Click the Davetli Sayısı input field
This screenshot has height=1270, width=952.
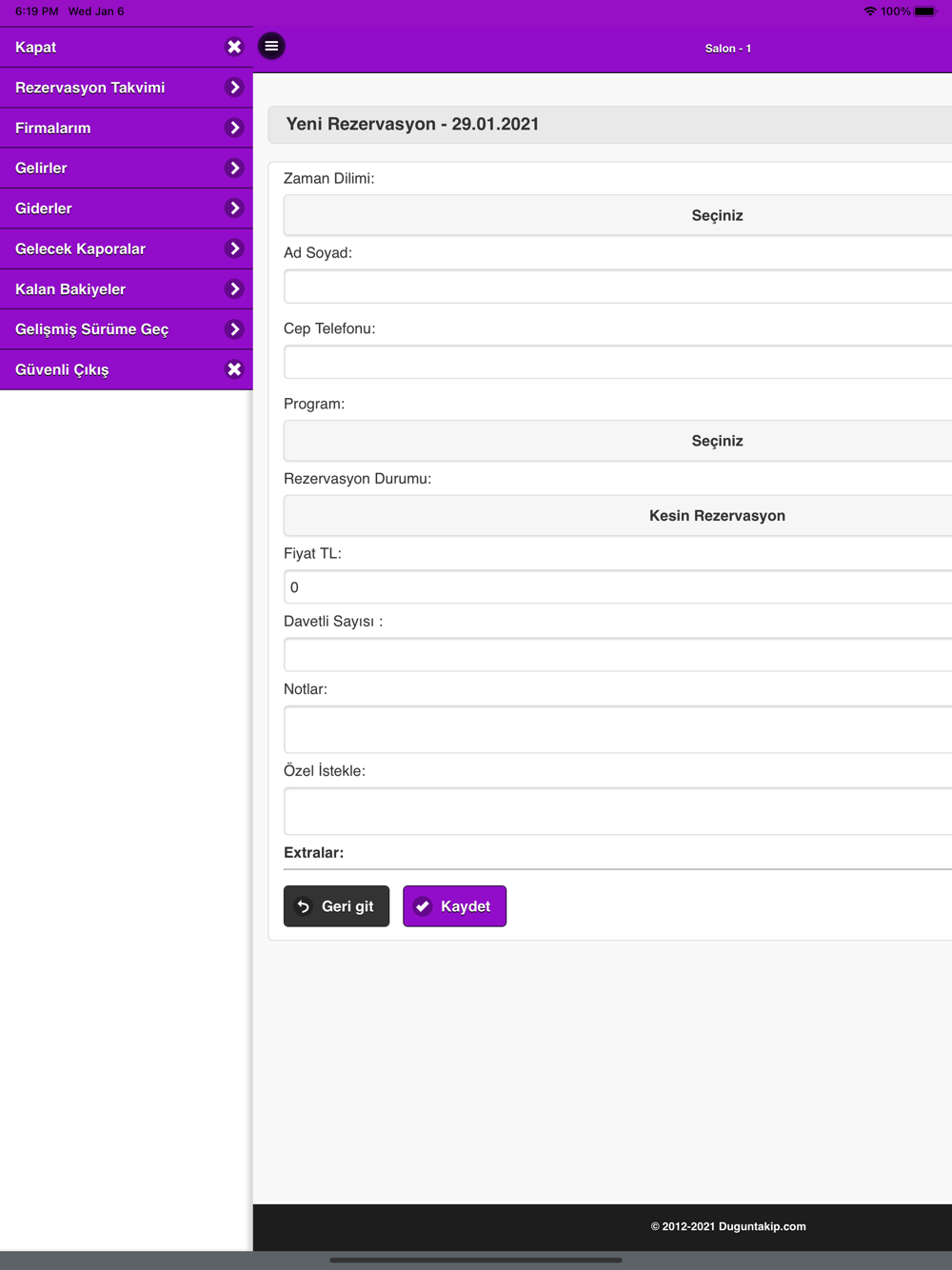[619, 655]
